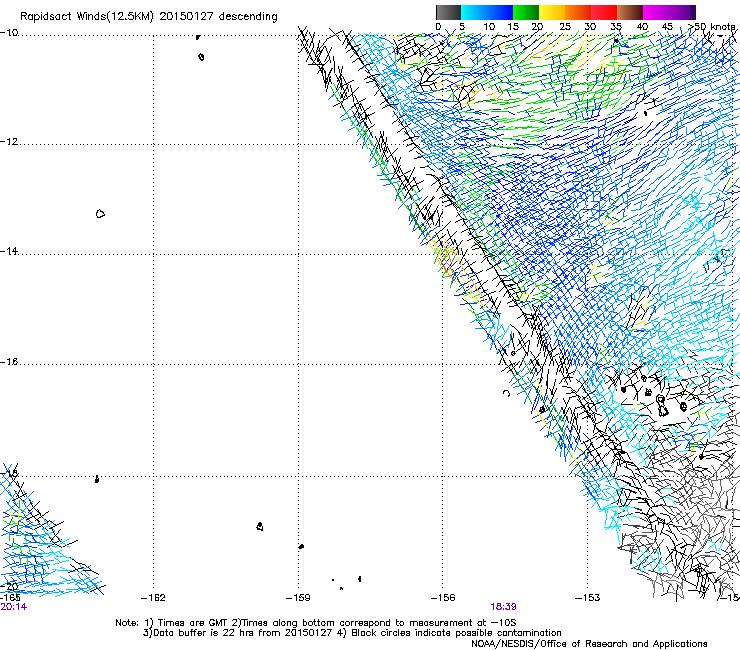Viewport: 740px width, 650px height.
Task: Click the island outline near -13 latitude at left
Action: (100, 214)
